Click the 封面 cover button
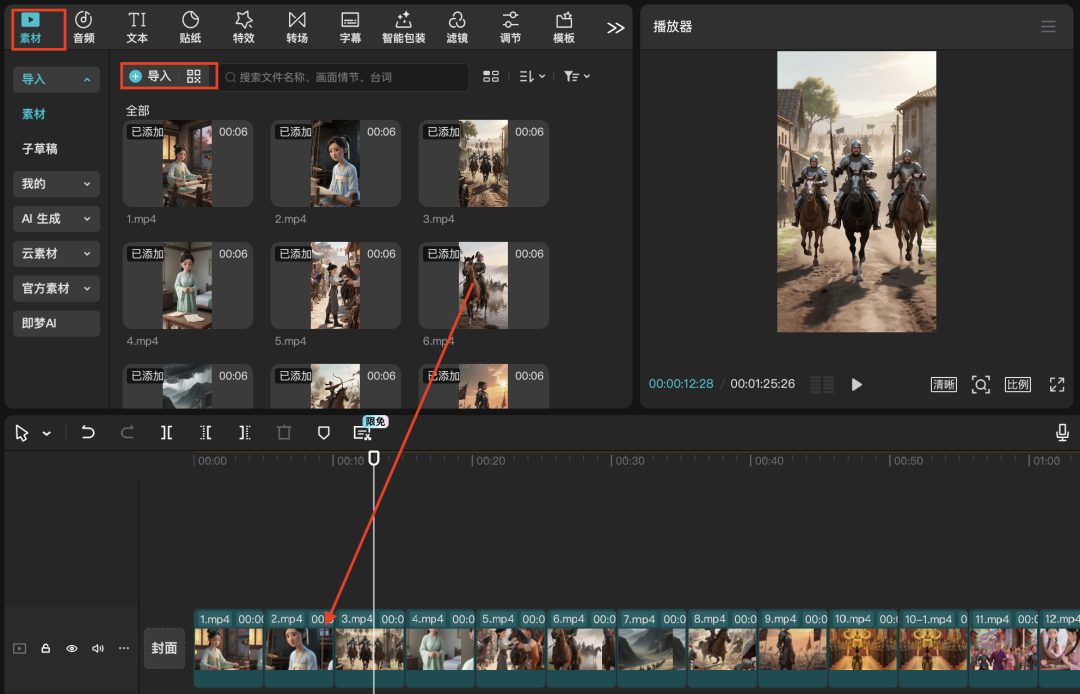This screenshot has height=694, width=1080. tap(164, 648)
